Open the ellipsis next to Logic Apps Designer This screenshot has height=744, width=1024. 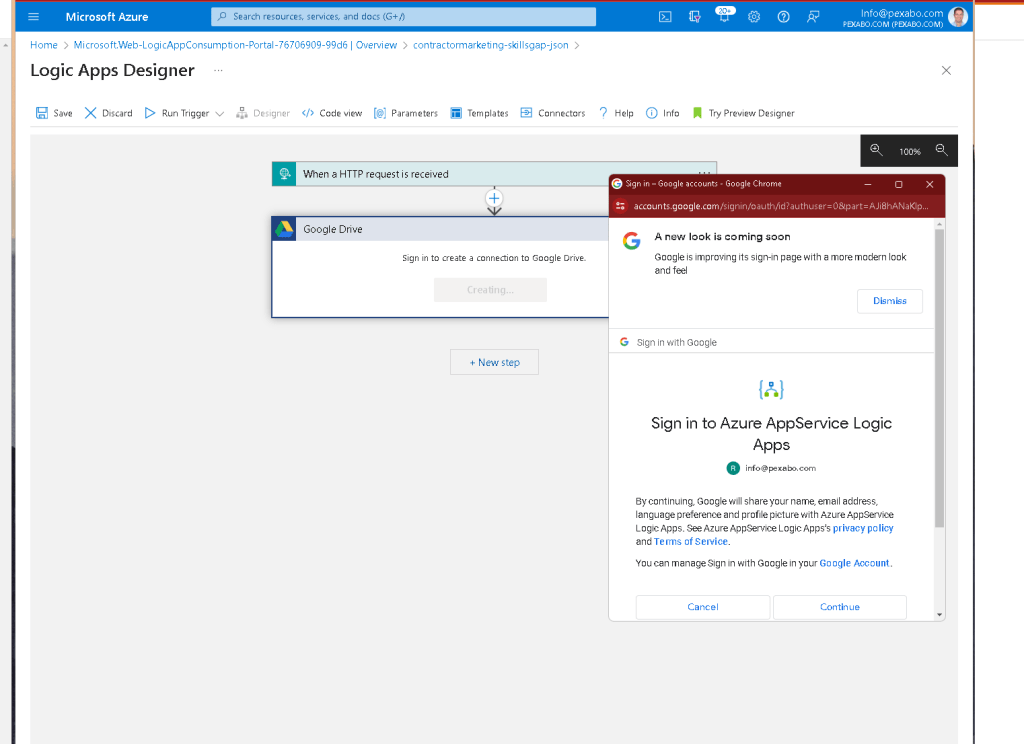[218, 70]
